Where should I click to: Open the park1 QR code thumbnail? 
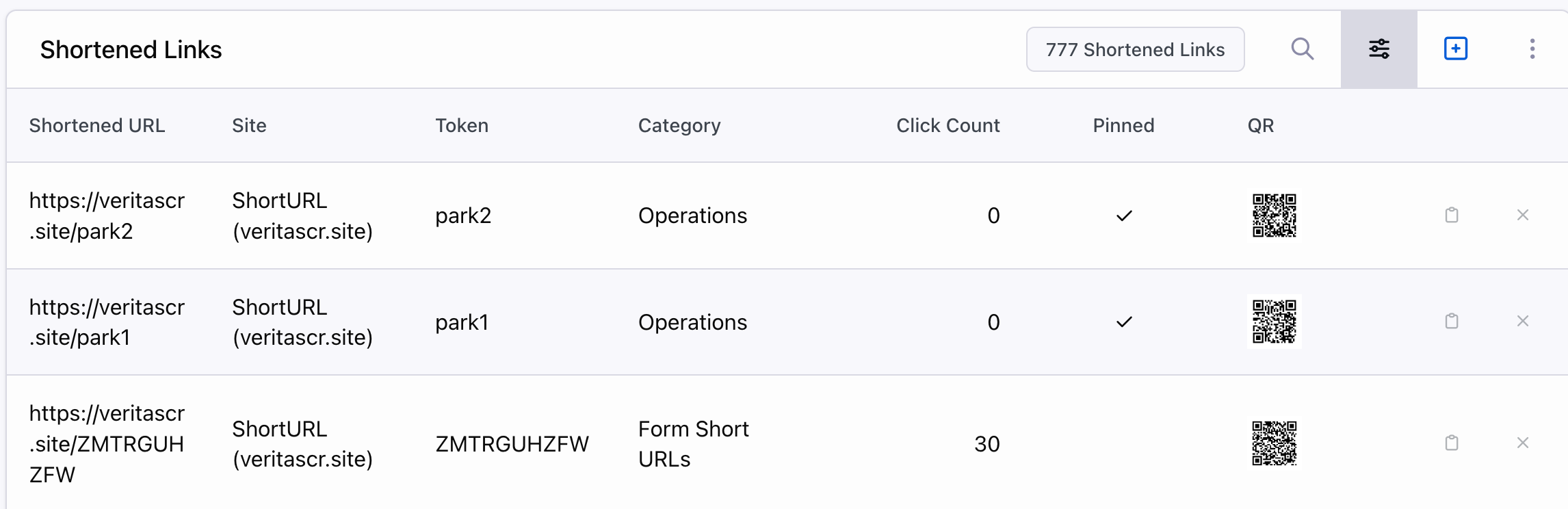tap(1274, 322)
